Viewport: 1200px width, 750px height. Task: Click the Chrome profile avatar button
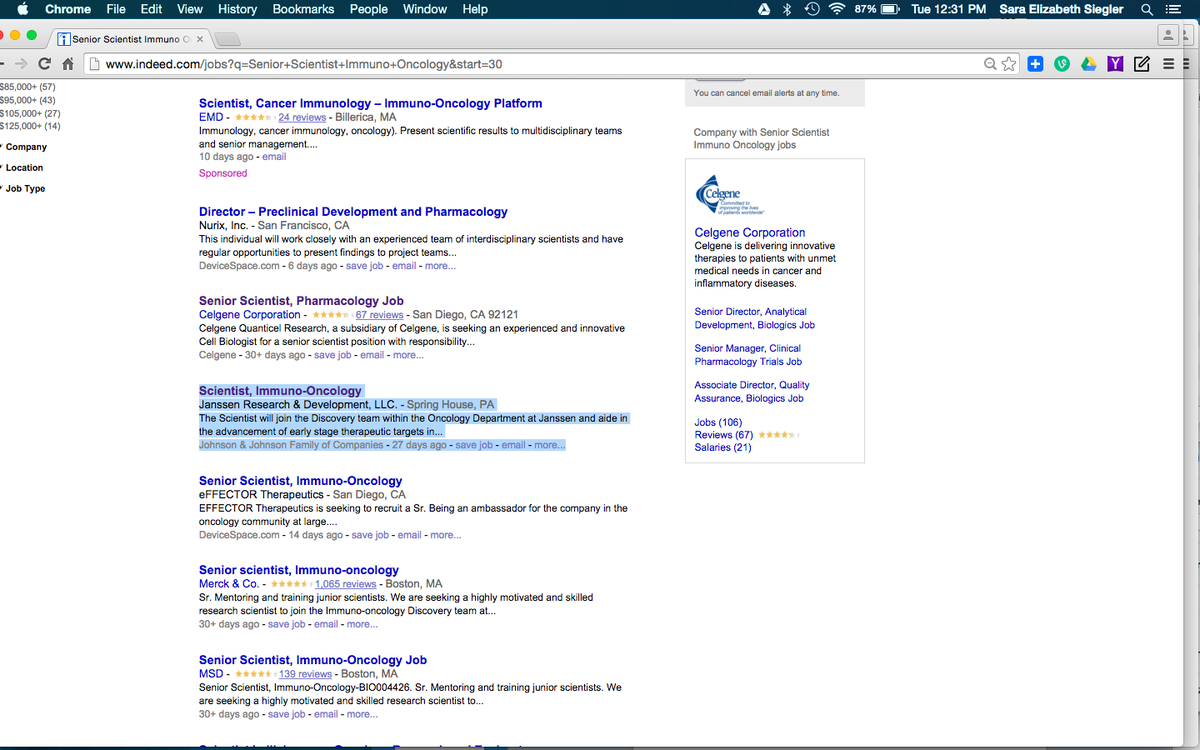point(1167,35)
